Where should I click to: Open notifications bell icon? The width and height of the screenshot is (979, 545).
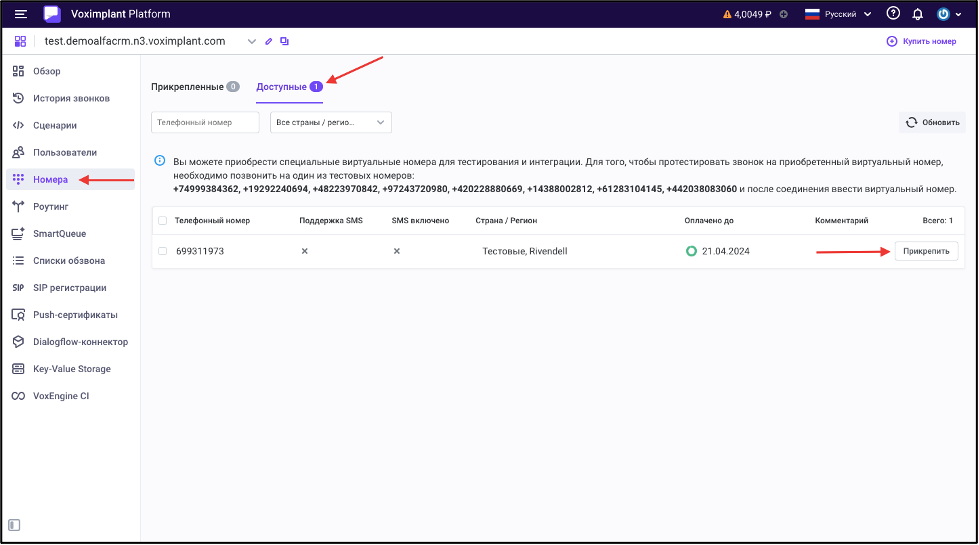click(918, 14)
